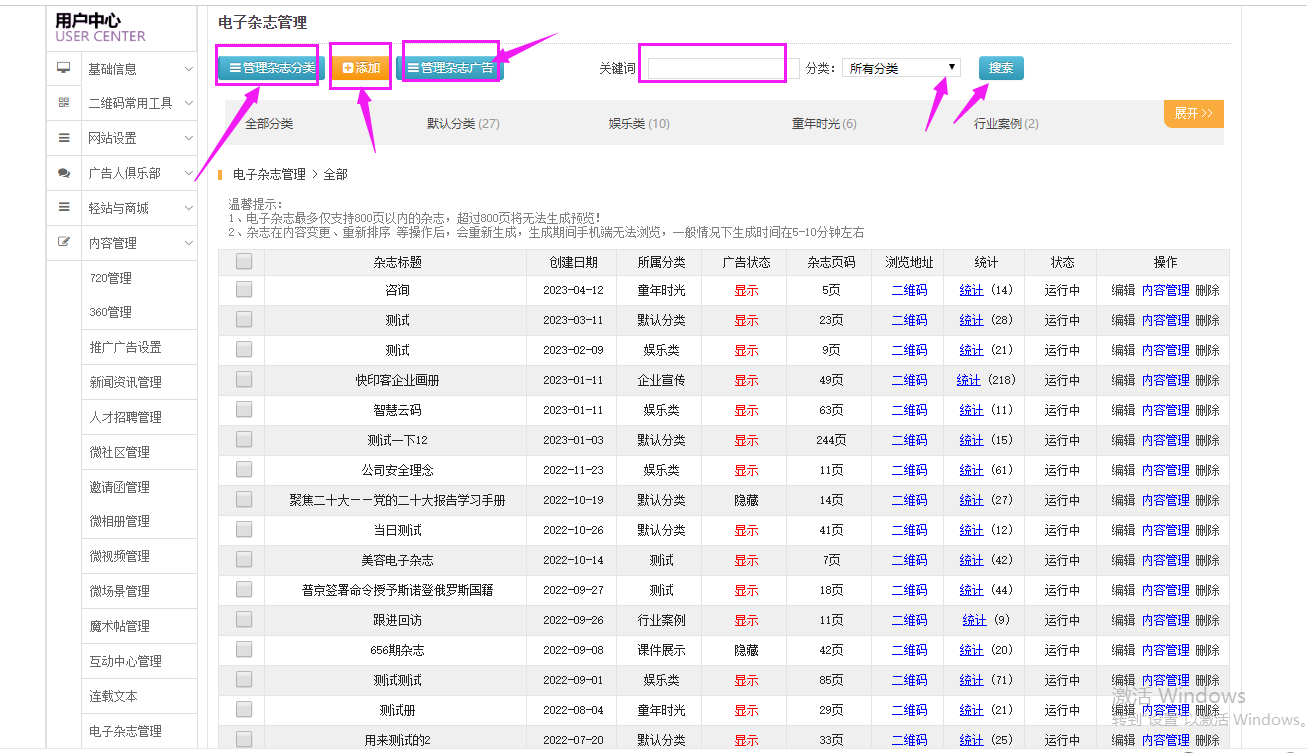1307x753 pixels.
Task: Click the blue 搜索 button
Action: tap(1000, 68)
